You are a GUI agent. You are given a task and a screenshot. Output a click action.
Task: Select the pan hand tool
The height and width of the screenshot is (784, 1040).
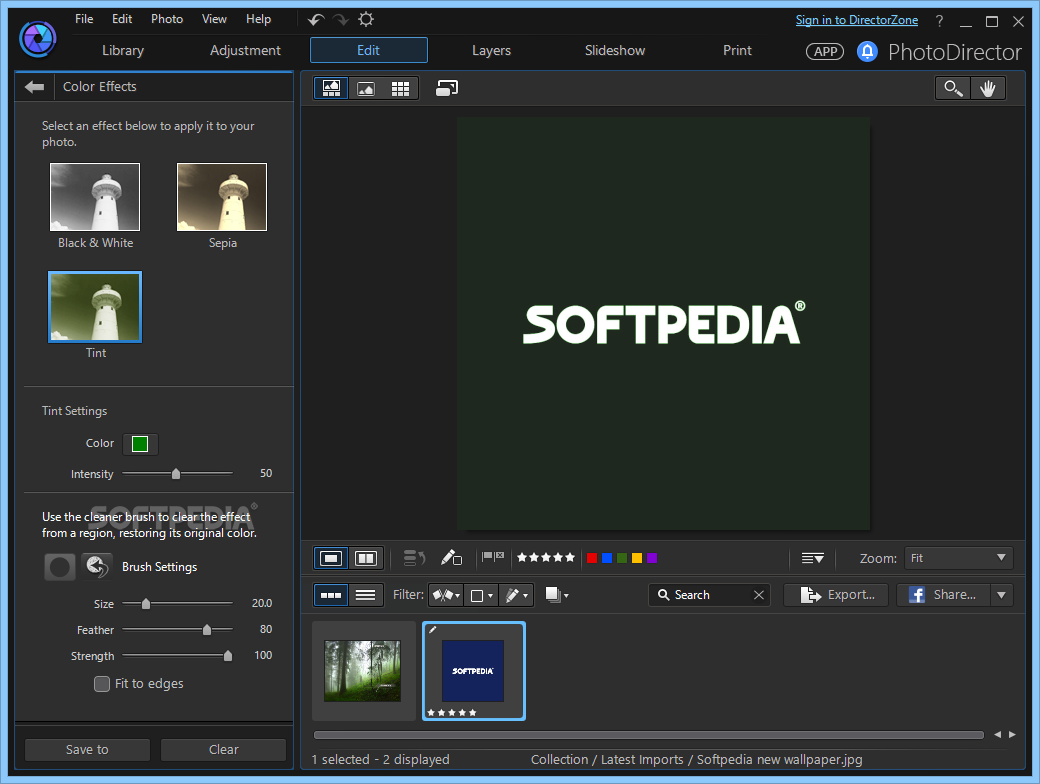[x=988, y=88]
